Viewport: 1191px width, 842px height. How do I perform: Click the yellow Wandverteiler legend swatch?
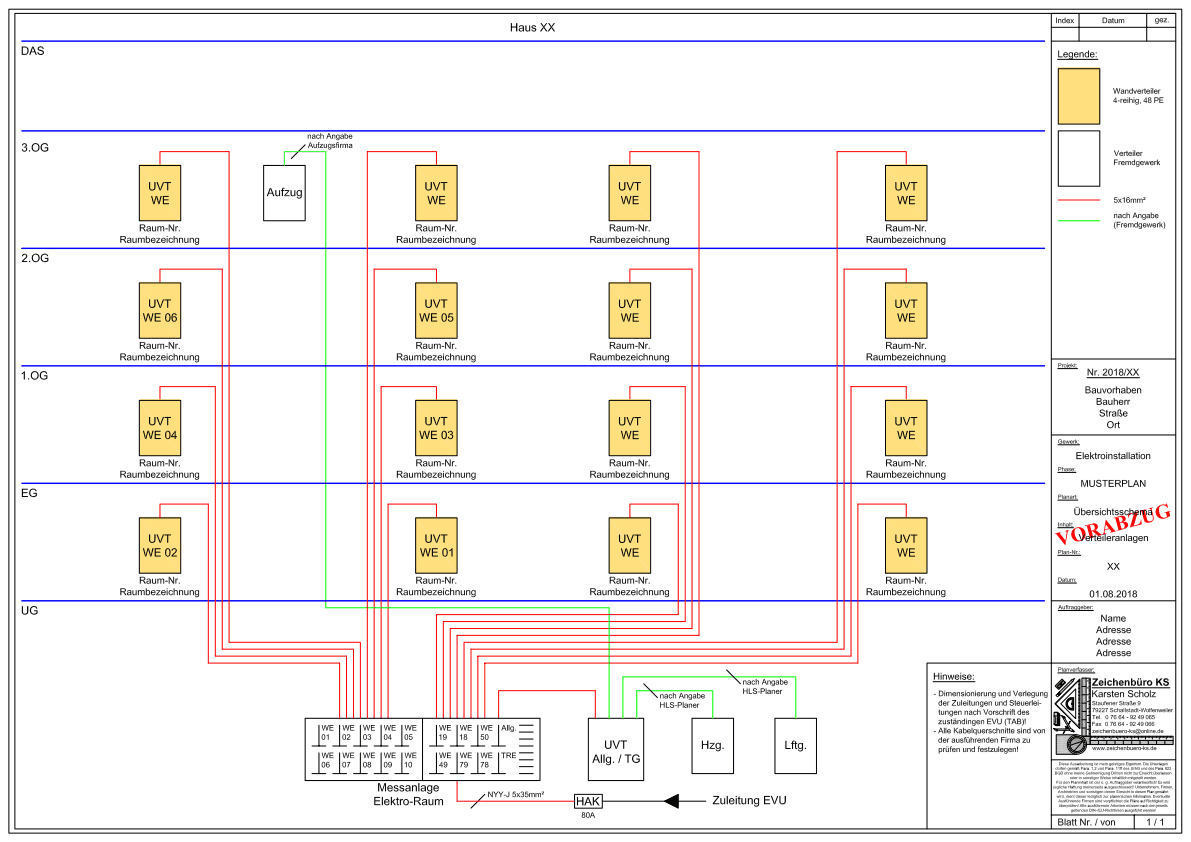point(1078,96)
